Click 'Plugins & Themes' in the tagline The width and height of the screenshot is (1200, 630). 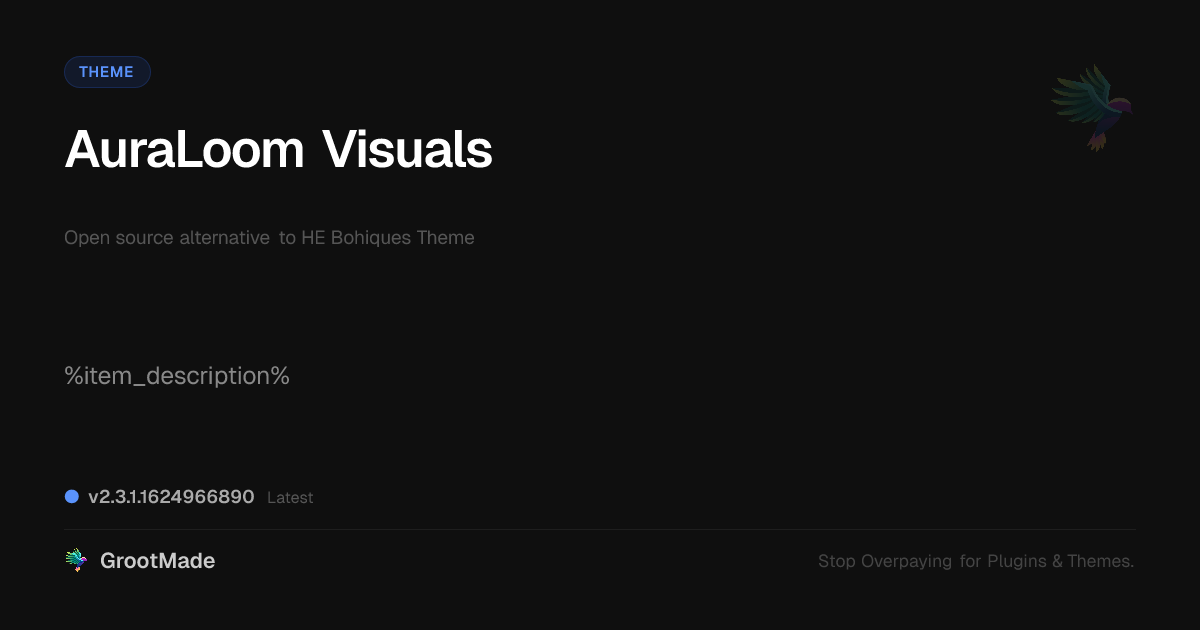[1060, 562]
